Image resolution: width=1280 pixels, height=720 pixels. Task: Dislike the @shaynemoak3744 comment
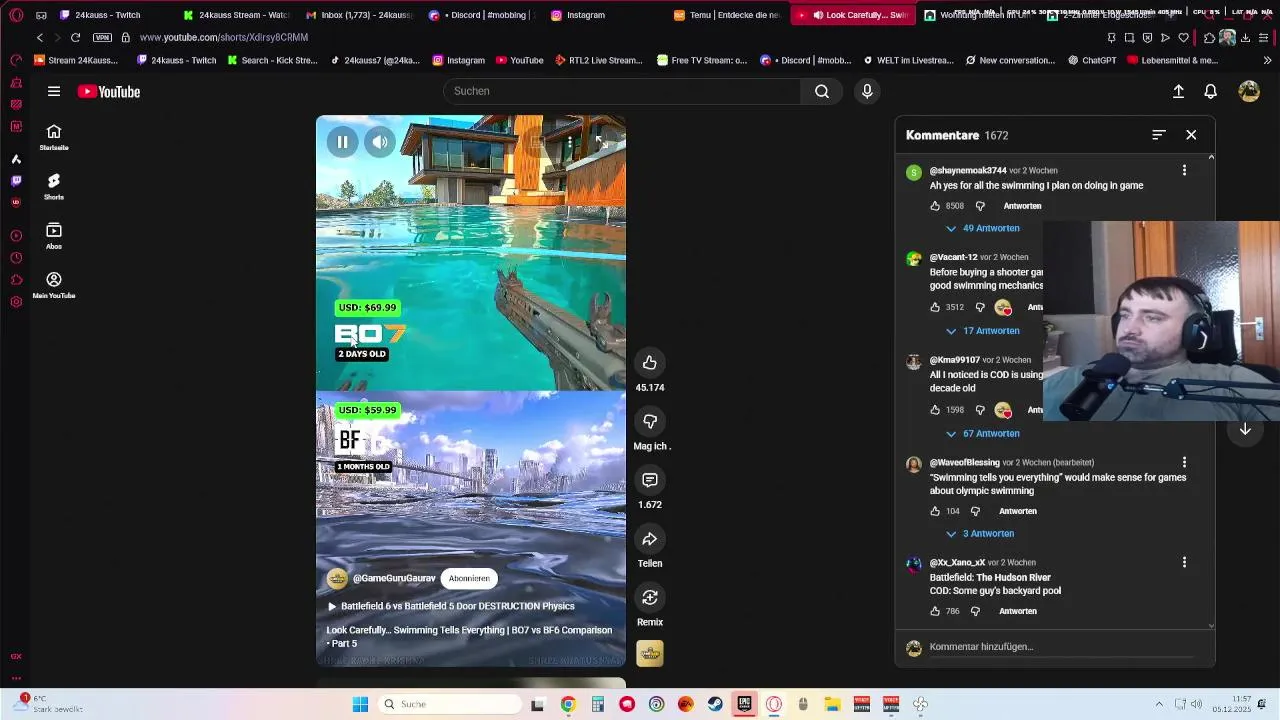pos(980,206)
